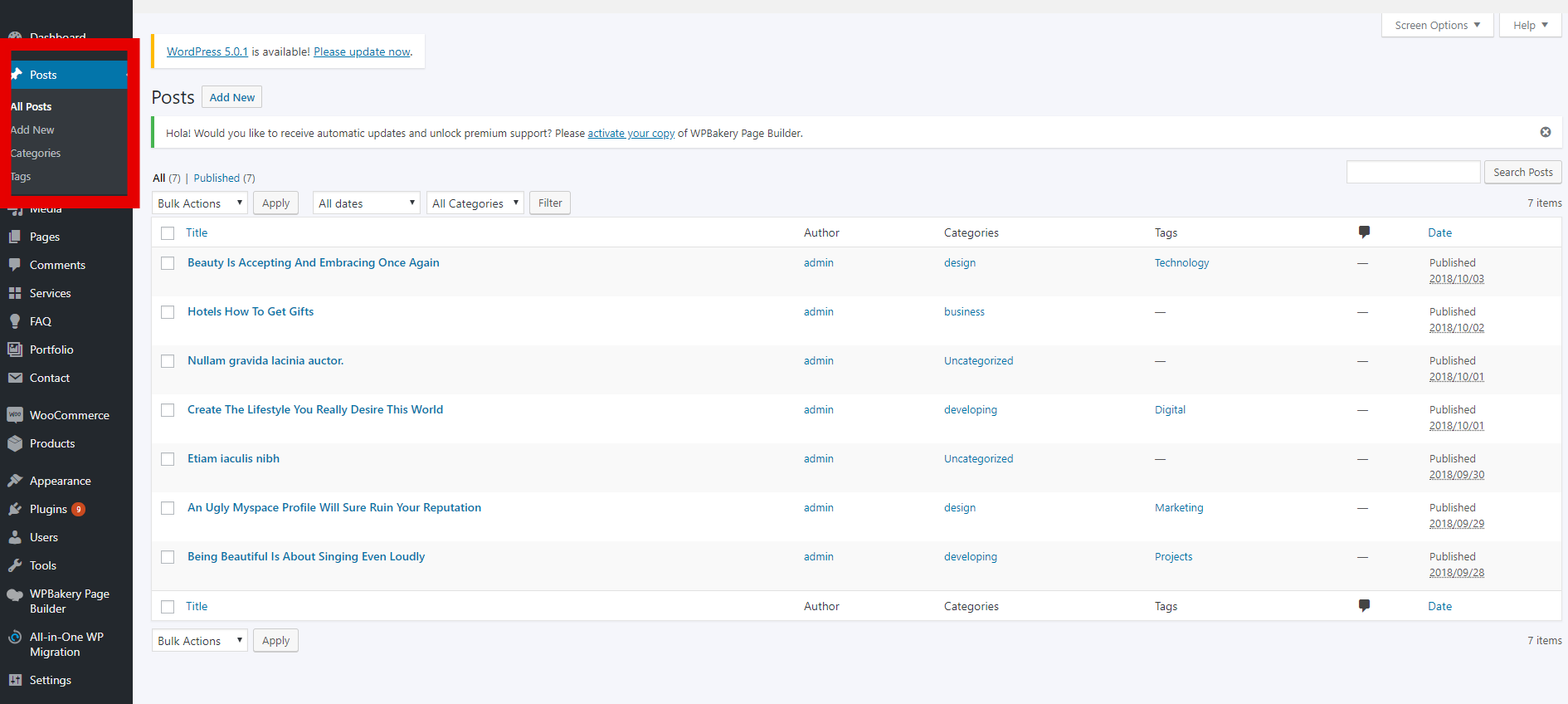
Task: Open the All dates dropdown
Action: (x=367, y=203)
